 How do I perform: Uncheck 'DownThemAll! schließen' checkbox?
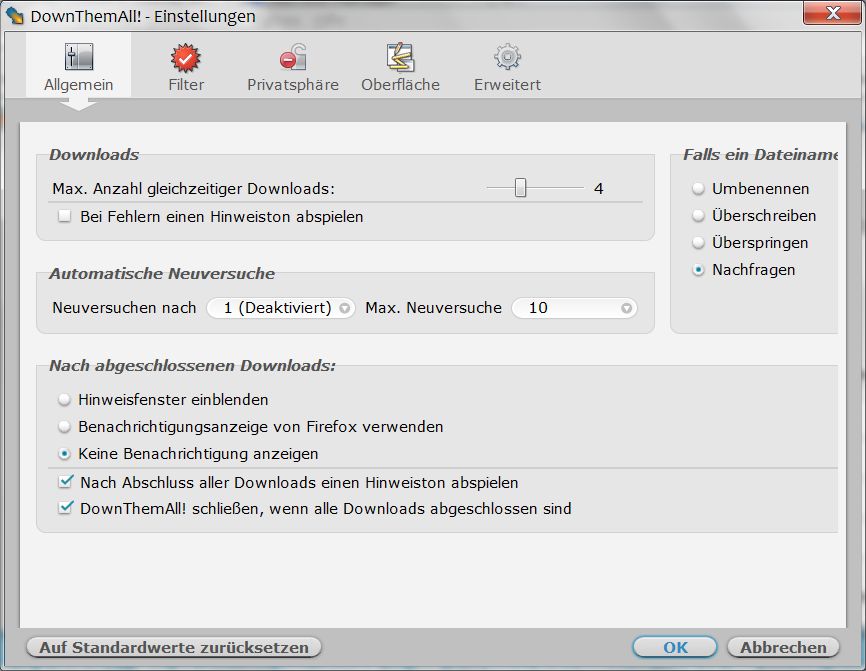[x=65, y=508]
